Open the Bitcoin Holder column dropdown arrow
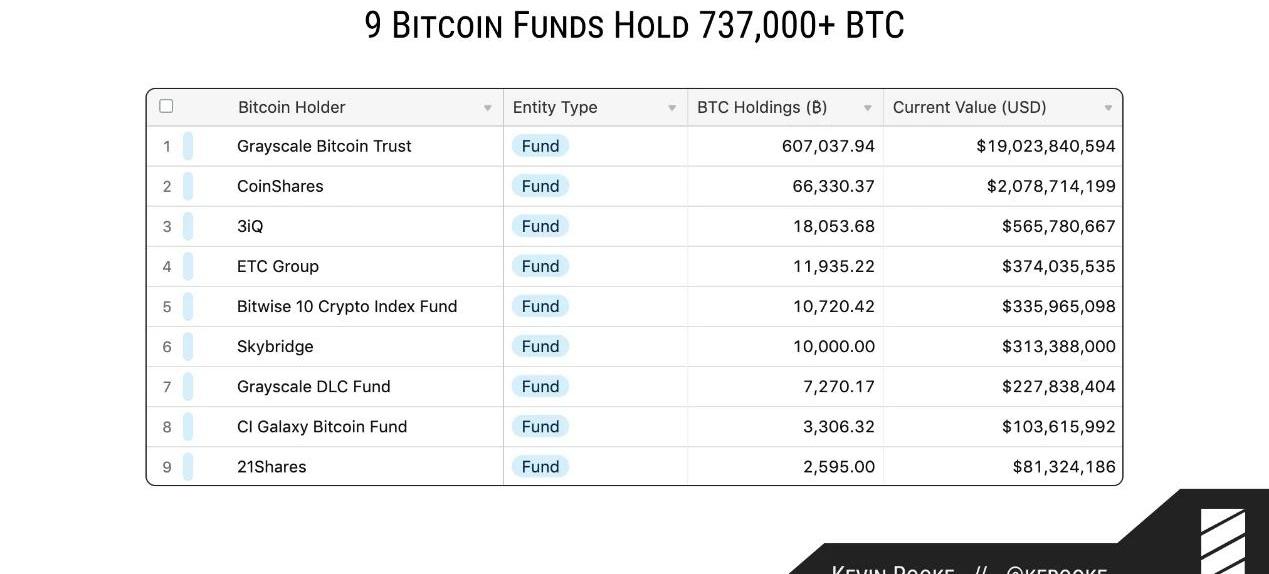 pyautogui.click(x=488, y=108)
